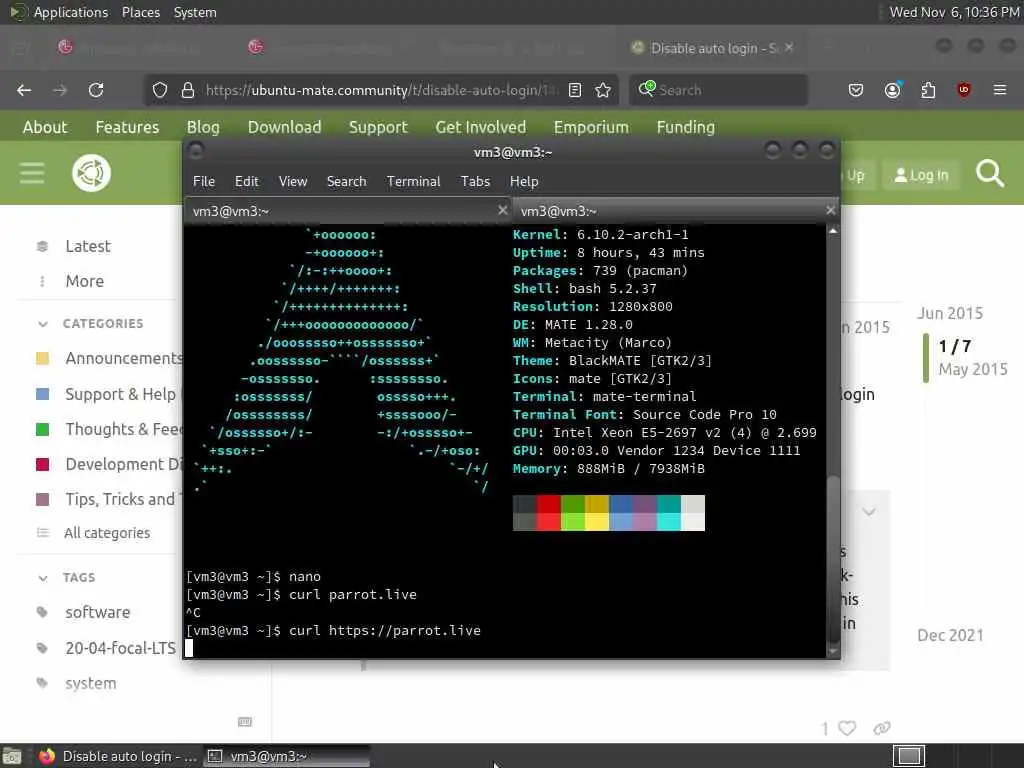Open the About link in site navigation
The image size is (1024, 768).
pos(44,127)
